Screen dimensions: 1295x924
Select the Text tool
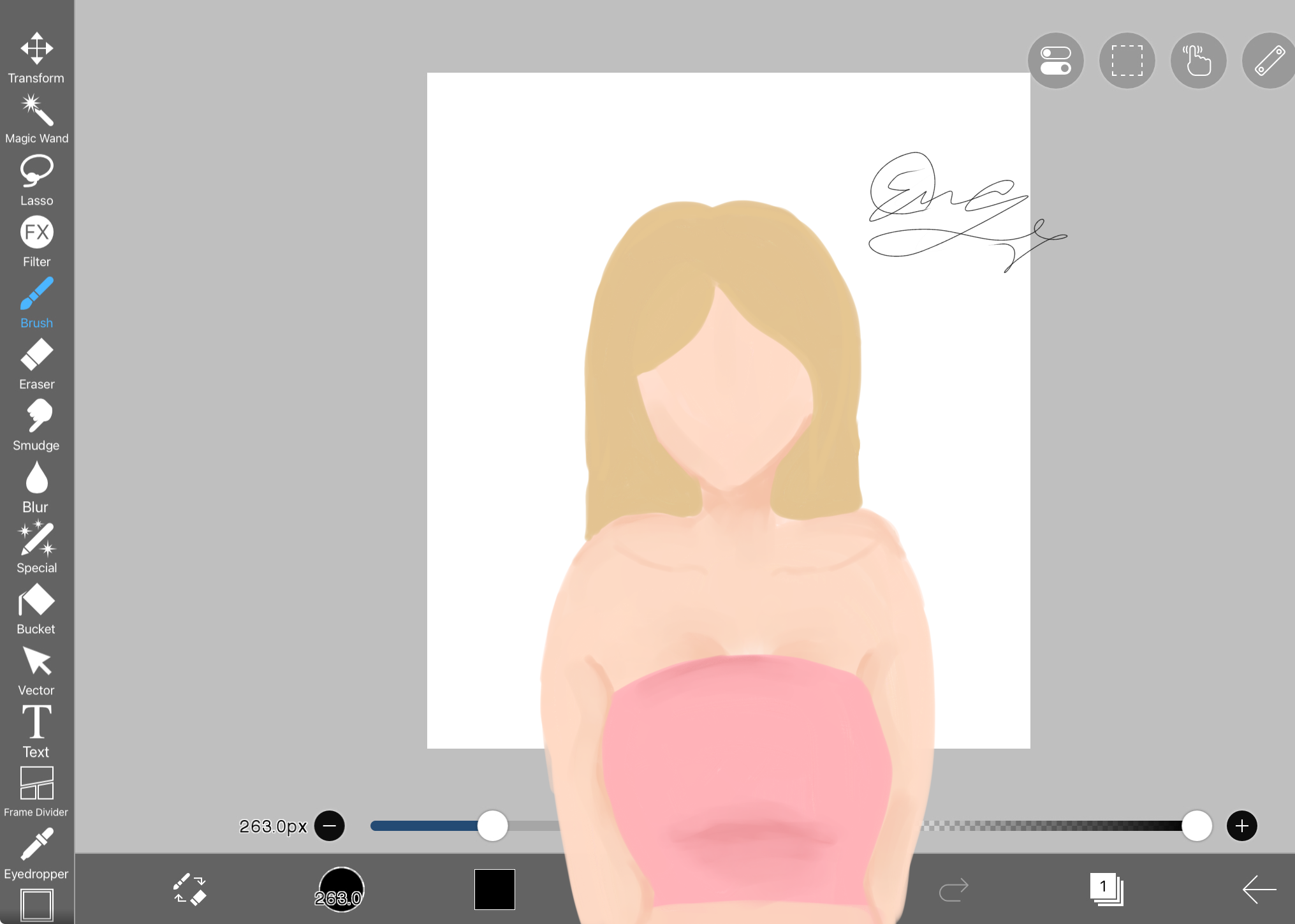click(36, 731)
